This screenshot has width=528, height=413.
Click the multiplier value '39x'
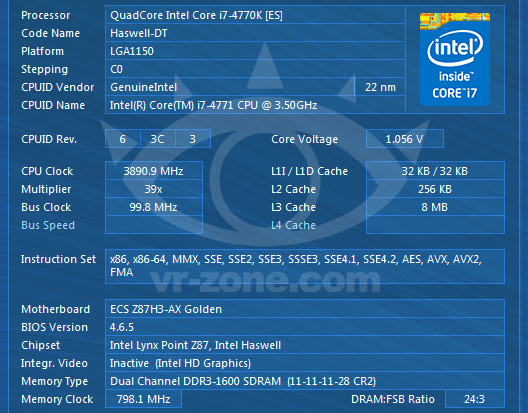[154, 189]
